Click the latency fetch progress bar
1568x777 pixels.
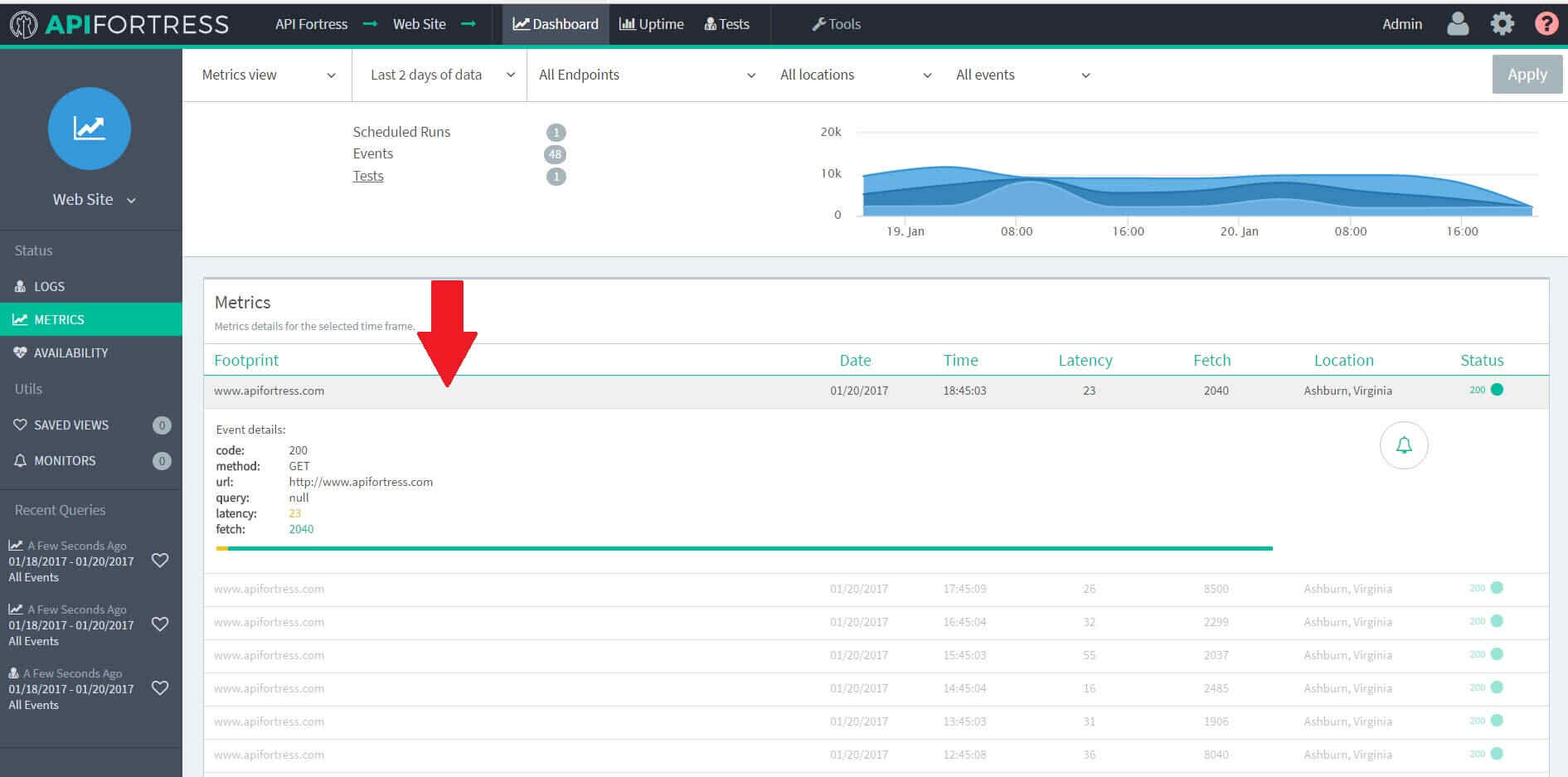(744, 548)
